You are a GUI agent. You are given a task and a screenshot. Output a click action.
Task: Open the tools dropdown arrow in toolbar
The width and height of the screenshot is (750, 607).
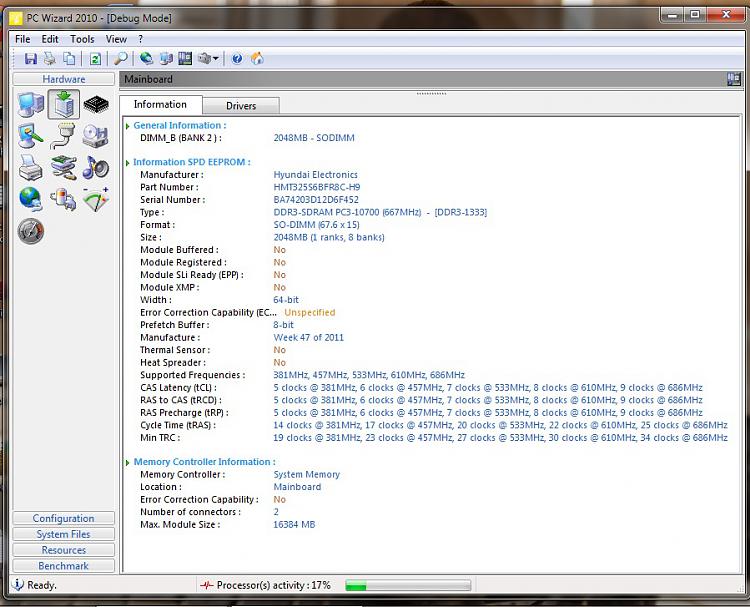(x=216, y=59)
